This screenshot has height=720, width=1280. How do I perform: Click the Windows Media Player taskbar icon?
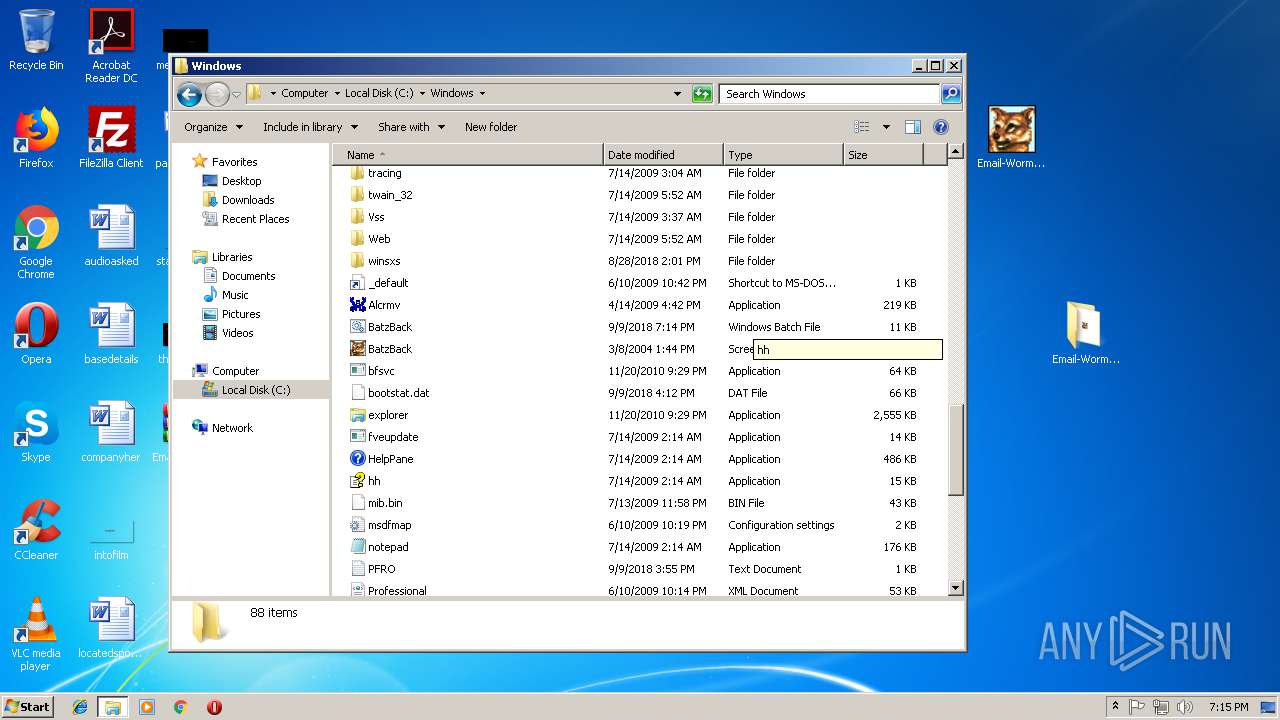coord(147,707)
